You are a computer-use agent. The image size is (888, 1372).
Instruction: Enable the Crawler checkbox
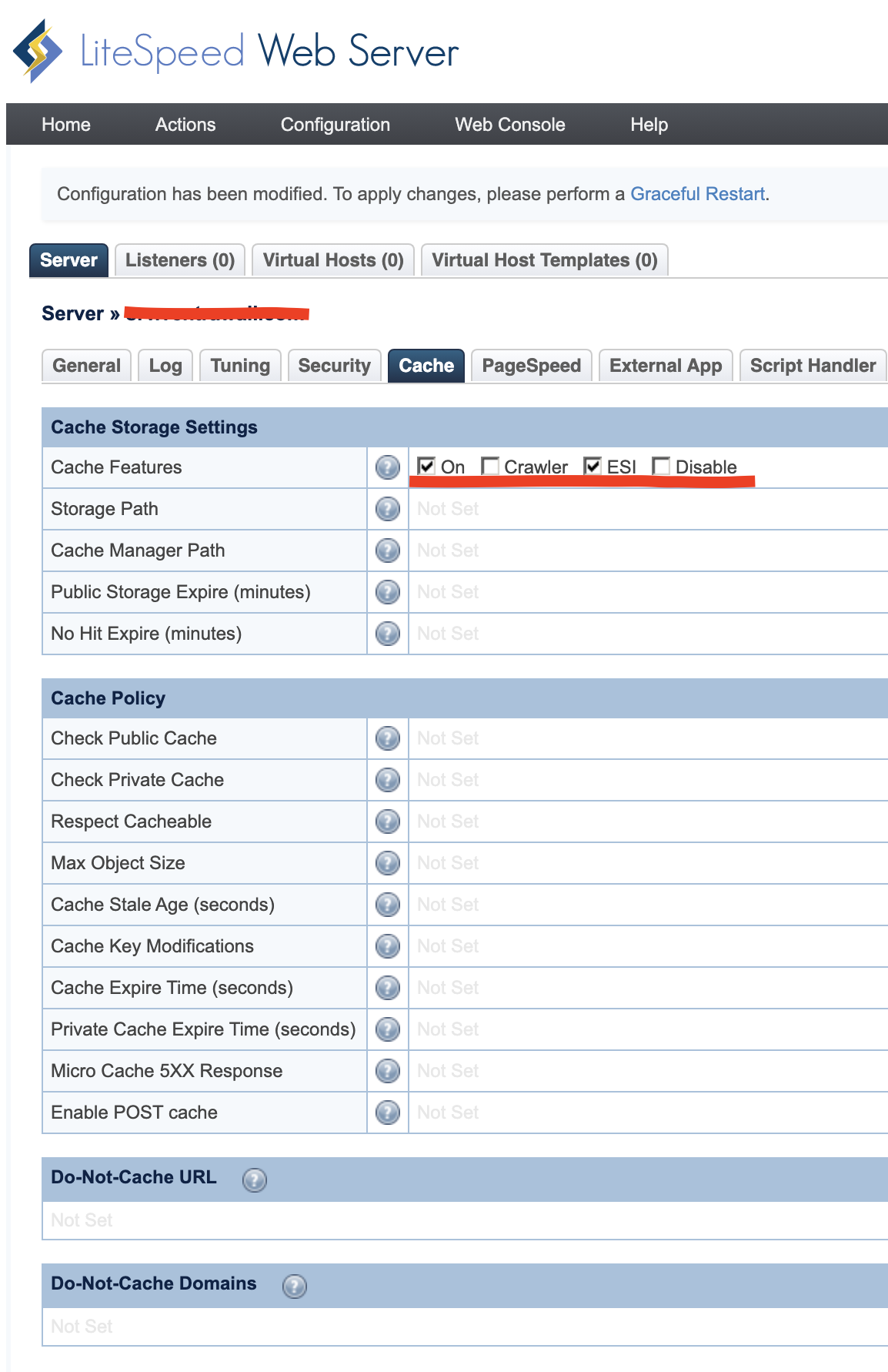[x=489, y=466]
